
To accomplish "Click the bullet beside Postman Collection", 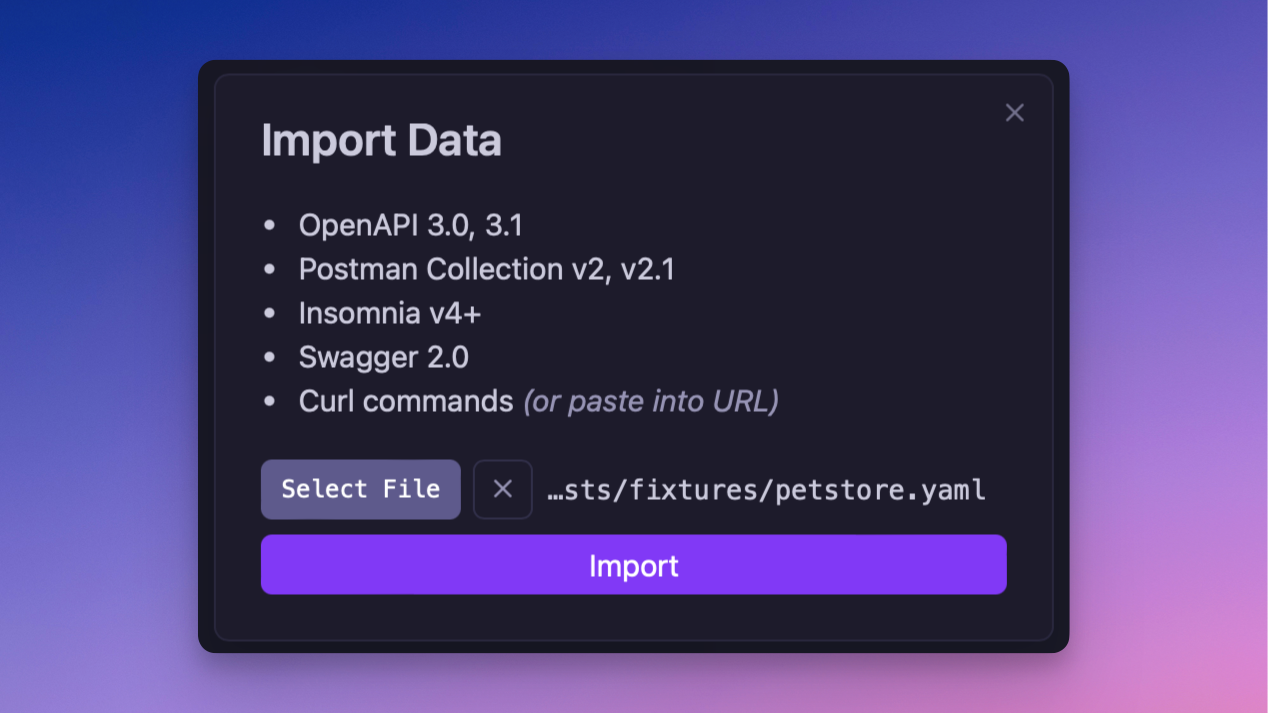I will pyautogui.click(x=269, y=270).
